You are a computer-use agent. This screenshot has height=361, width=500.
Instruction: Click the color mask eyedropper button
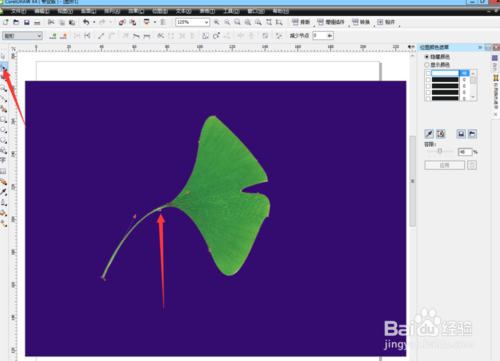pos(429,134)
